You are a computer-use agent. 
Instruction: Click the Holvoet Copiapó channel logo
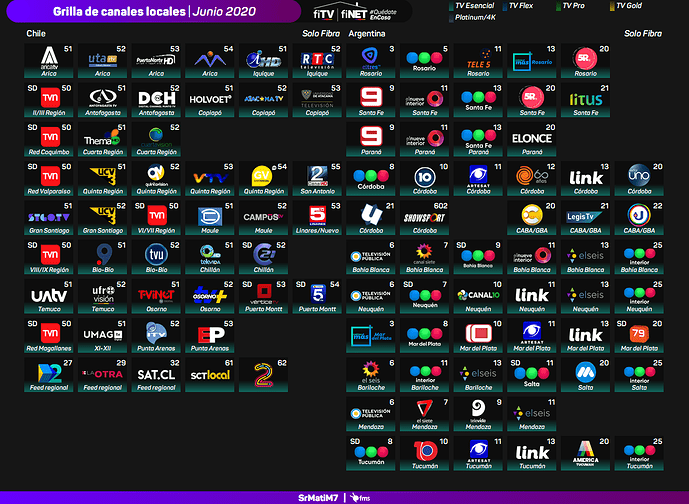coord(210,99)
